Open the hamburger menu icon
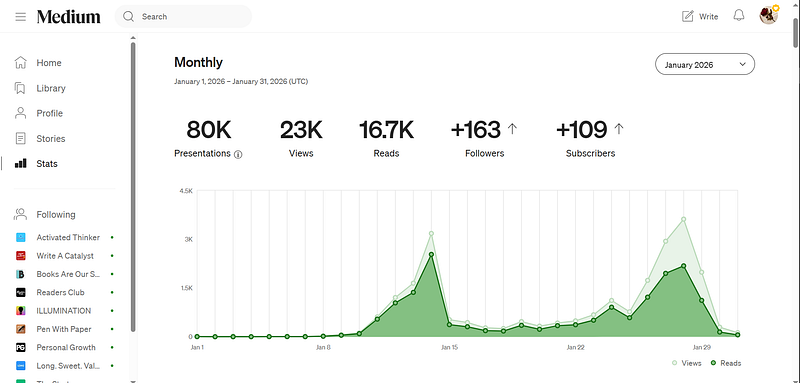The height and width of the screenshot is (383, 800). point(20,17)
